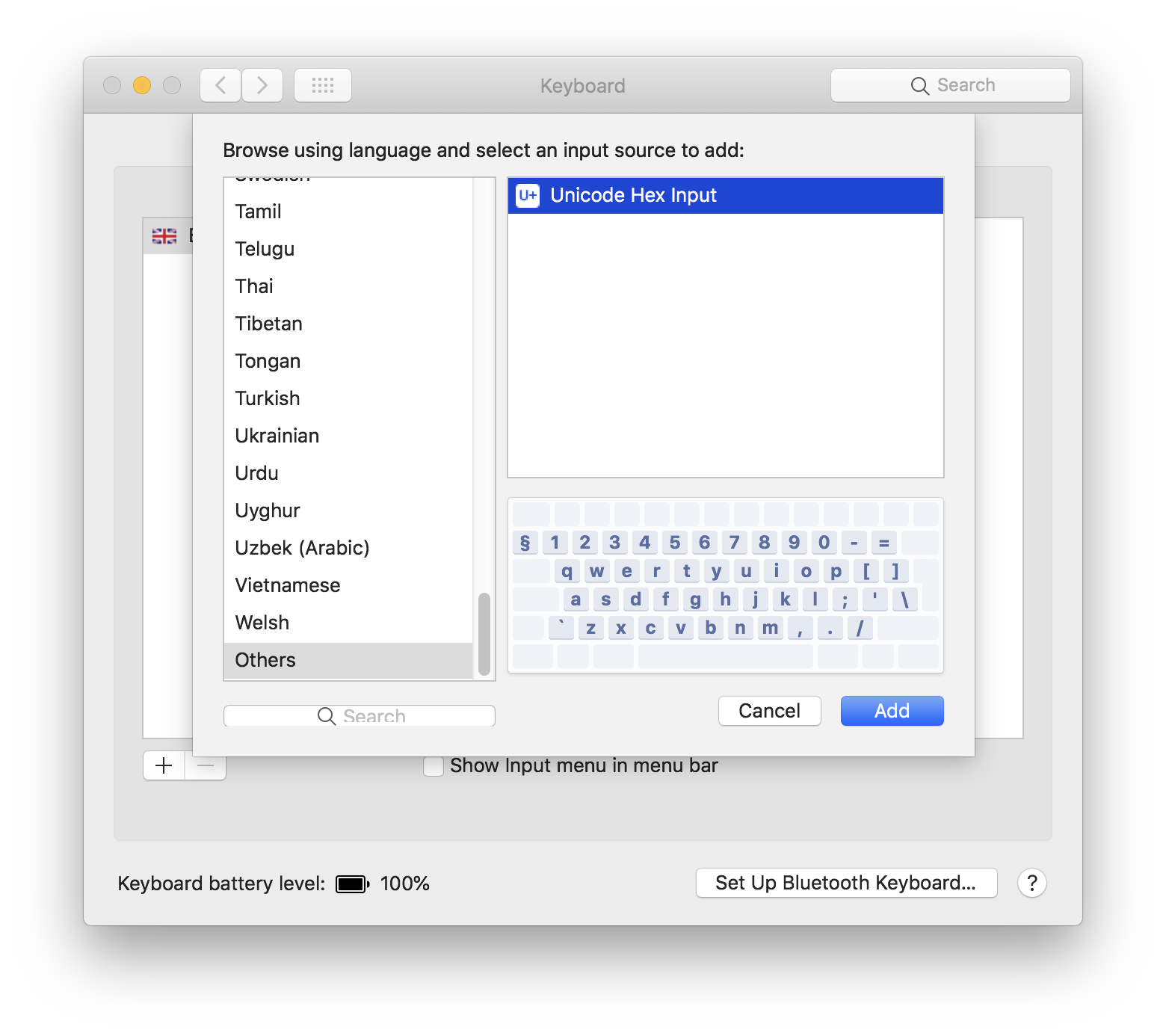1166x1036 pixels.
Task: Click the forward navigation arrow
Action: coord(262,85)
